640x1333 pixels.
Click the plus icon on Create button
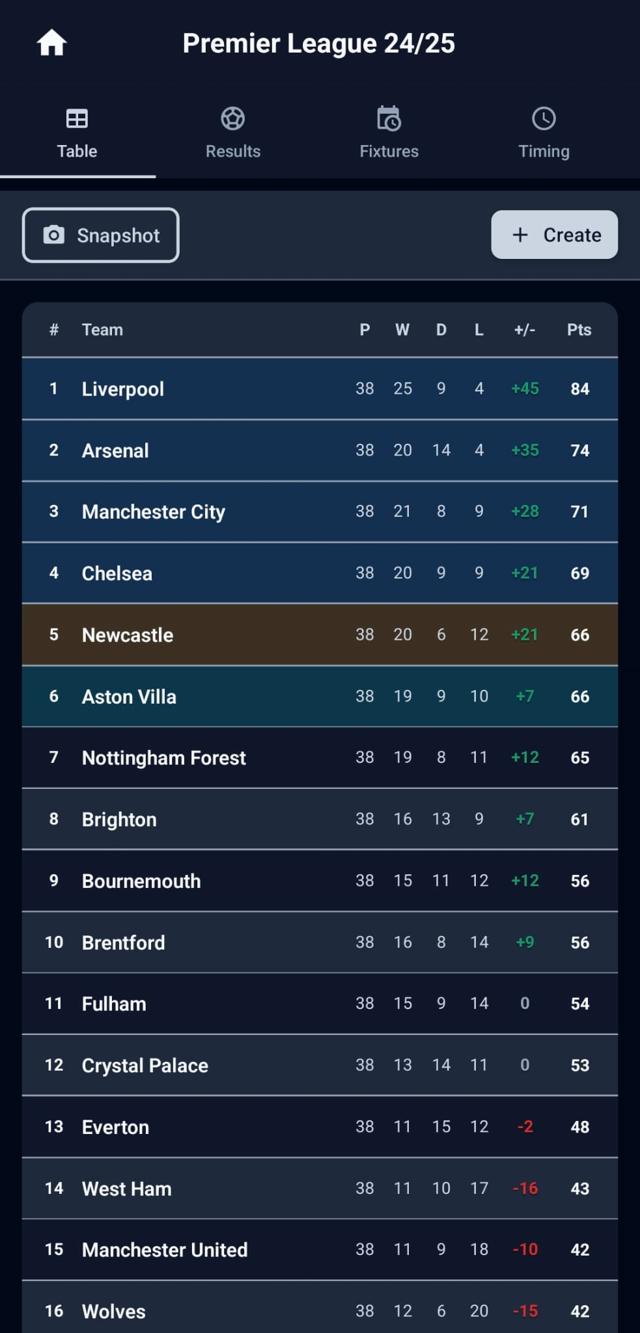click(519, 234)
